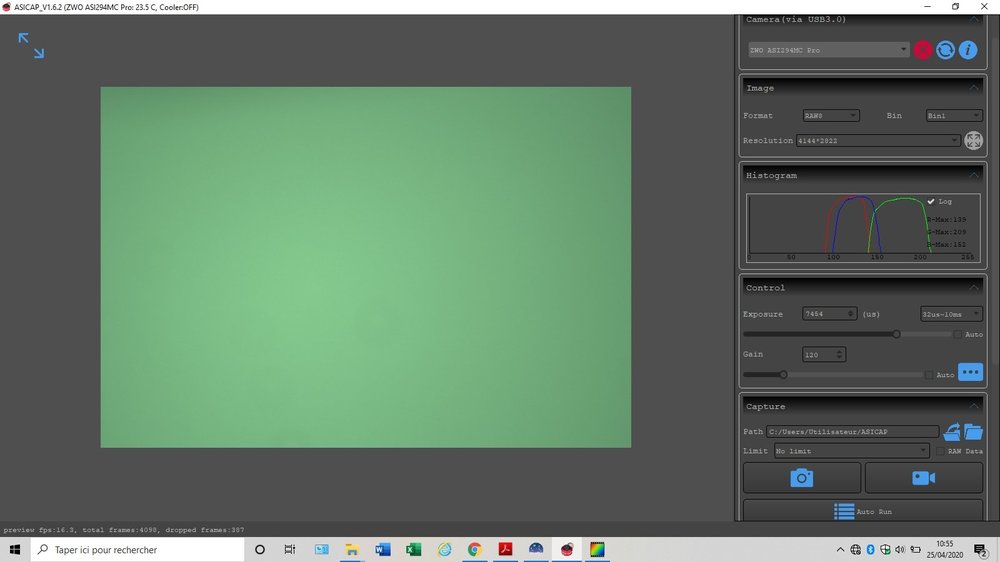The image size is (1000, 562).
Task: Open the exposure range 32us-10ms dropdown
Action: tap(951, 314)
